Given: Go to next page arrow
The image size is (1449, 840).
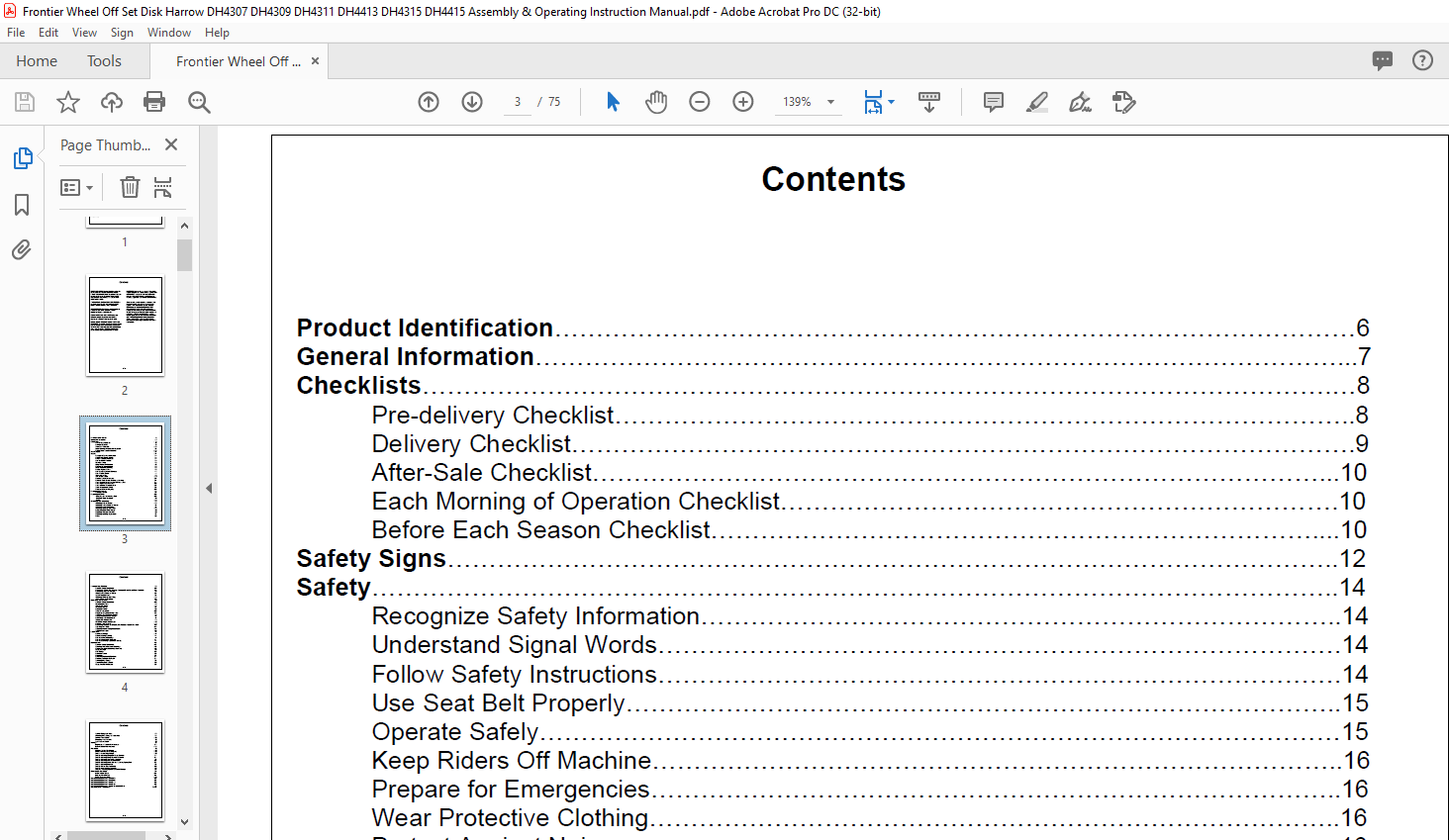Looking at the screenshot, I should (x=472, y=102).
